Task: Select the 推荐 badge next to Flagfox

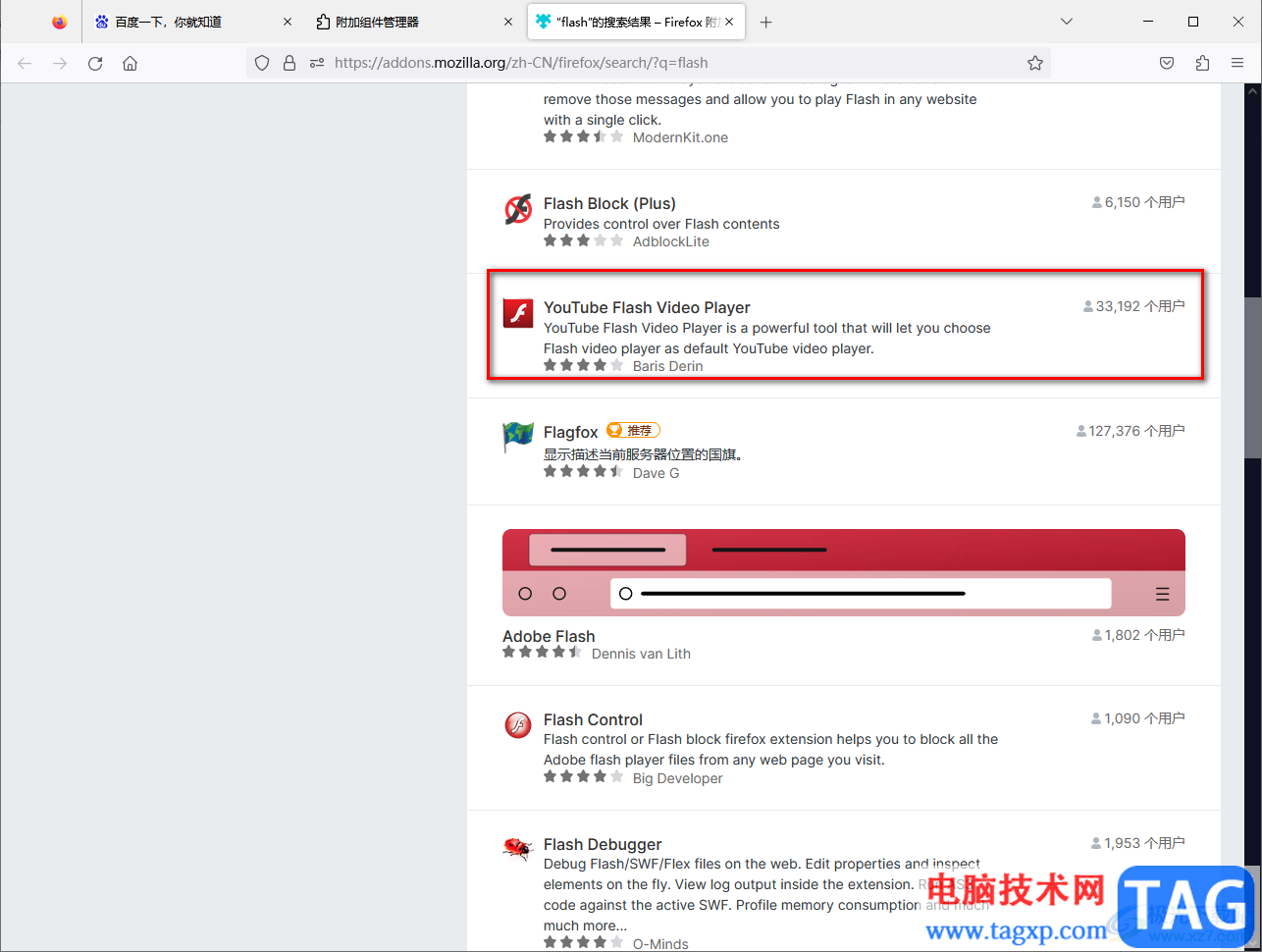Action: pos(633,430)
